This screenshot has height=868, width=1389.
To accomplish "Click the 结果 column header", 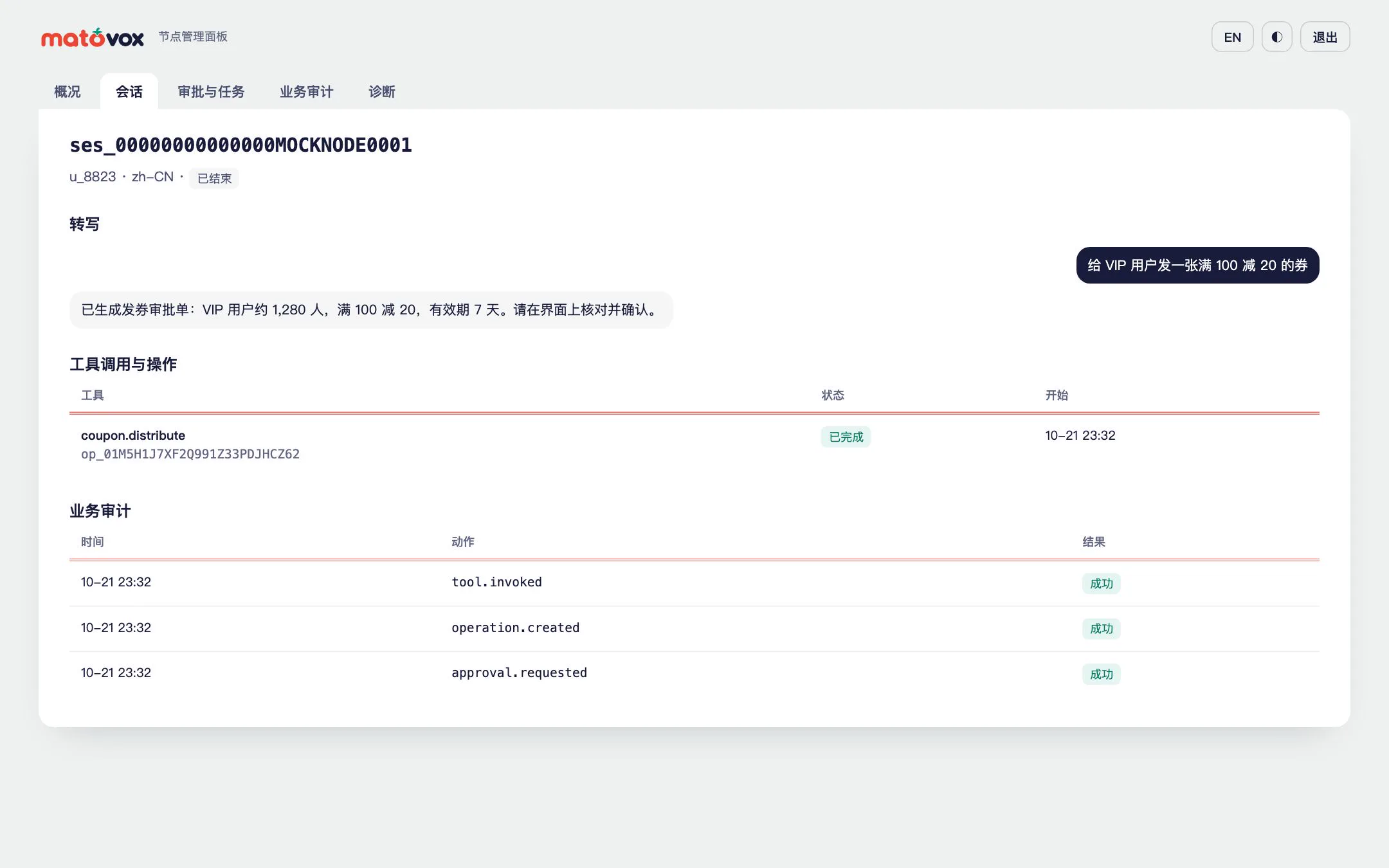I will coord(1094,542).
